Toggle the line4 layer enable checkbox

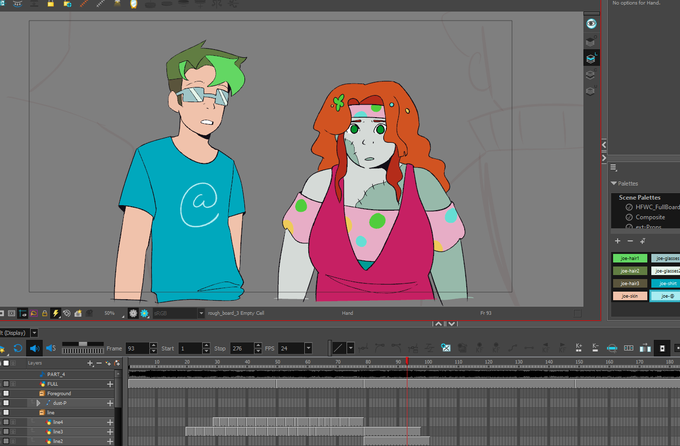click(x=6, y=422)
